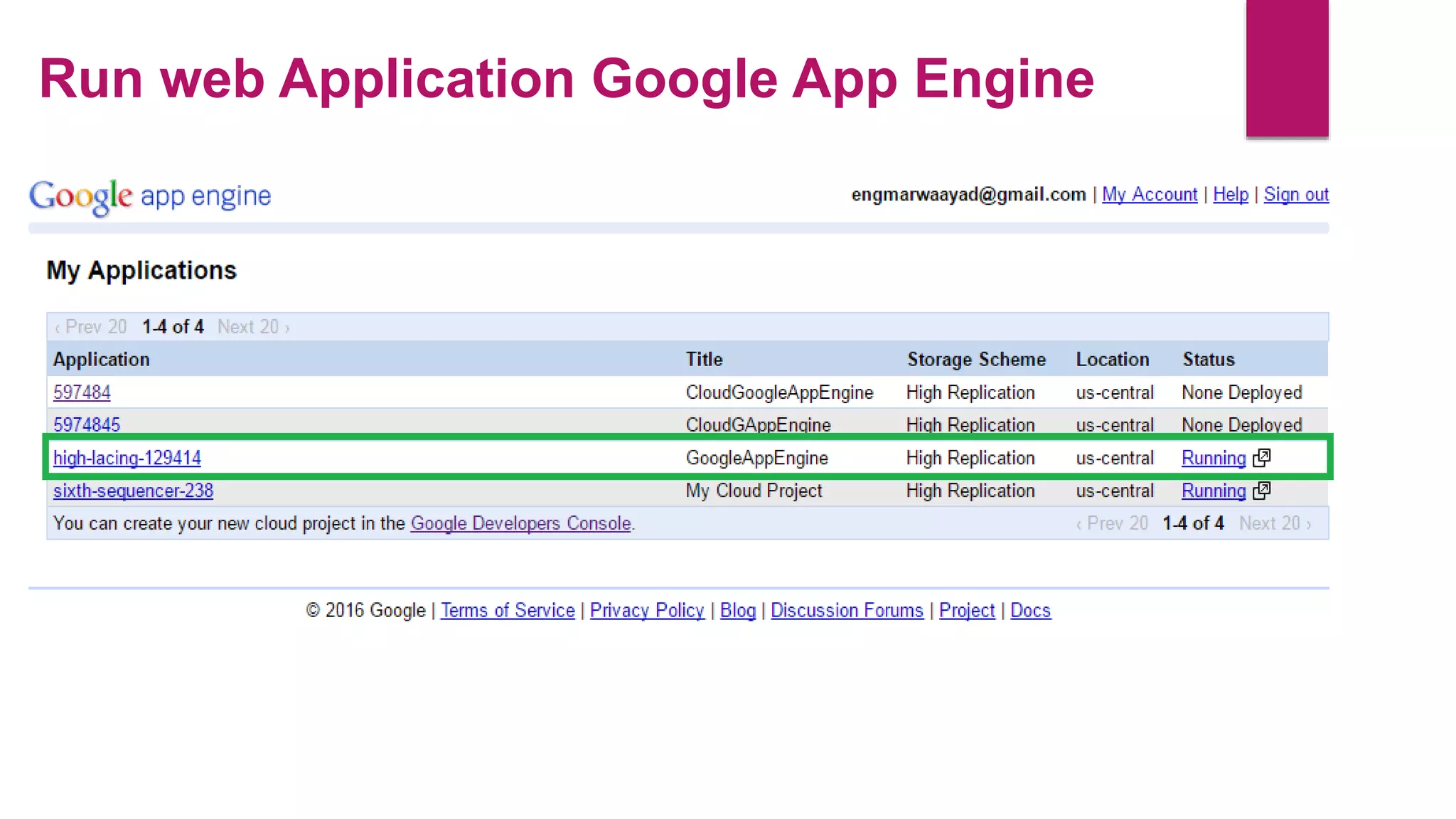Image resolution: width=1456 pixels, height=819 pixels.
Task: Open the Docs footer link
Action: [x=1030, y=610]
